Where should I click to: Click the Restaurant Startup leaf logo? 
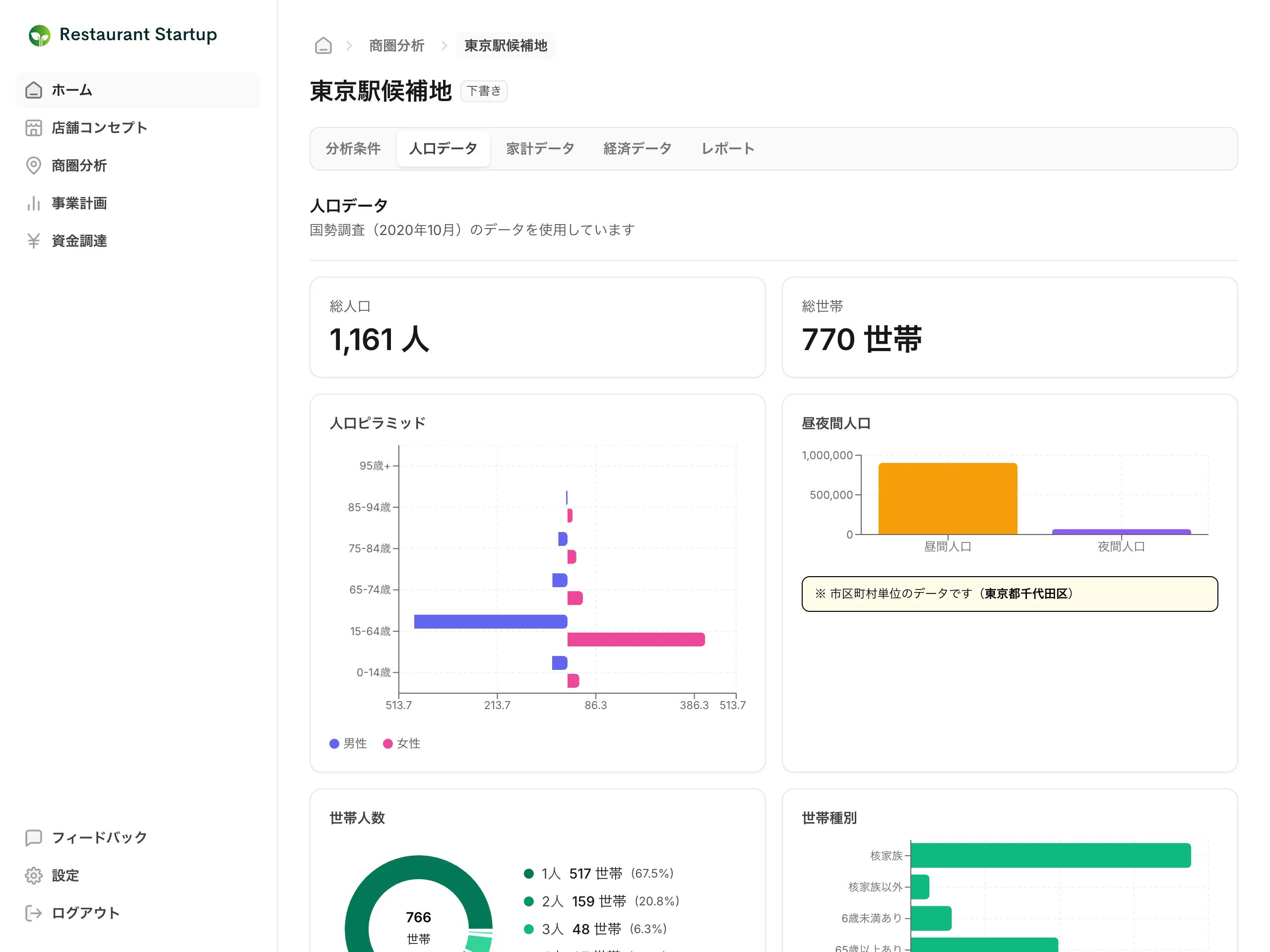(40, 35)
